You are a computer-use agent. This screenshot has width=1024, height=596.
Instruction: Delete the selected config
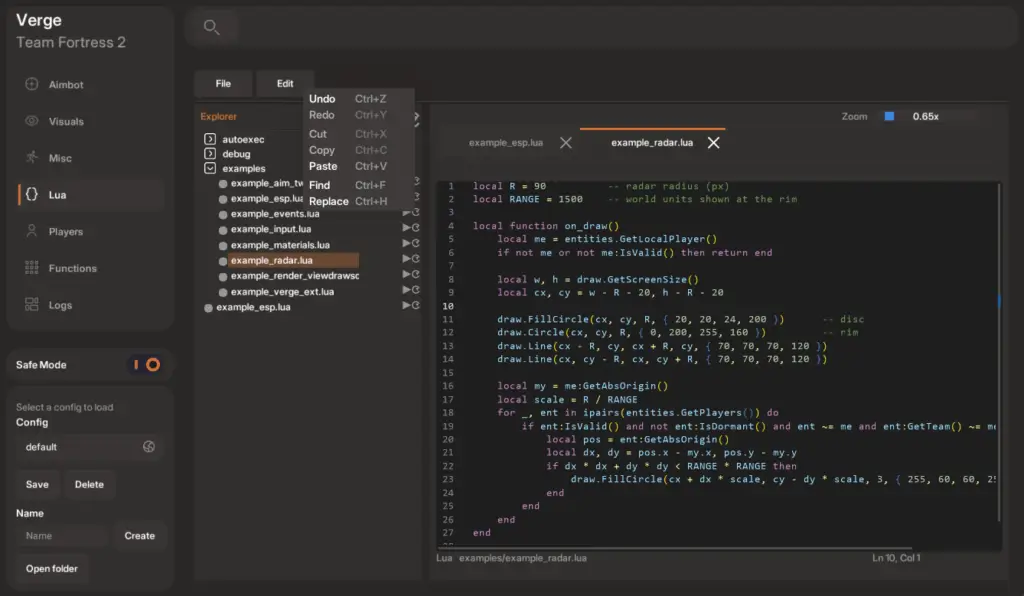[89, 484]
